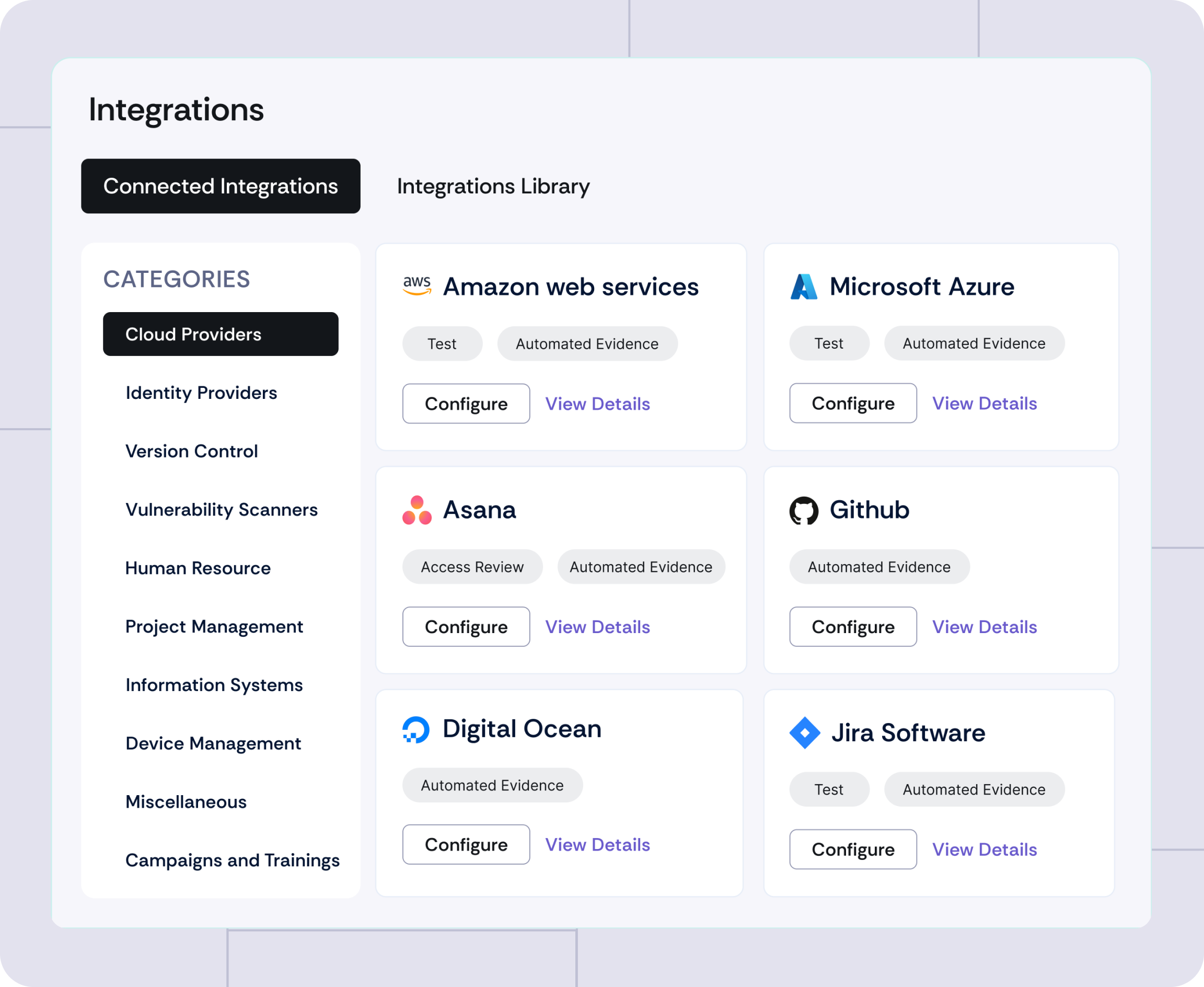Viewport: 1204px width, 987px height.
Task: Open Campaigns and Trainings category
Action: (233, 860)
